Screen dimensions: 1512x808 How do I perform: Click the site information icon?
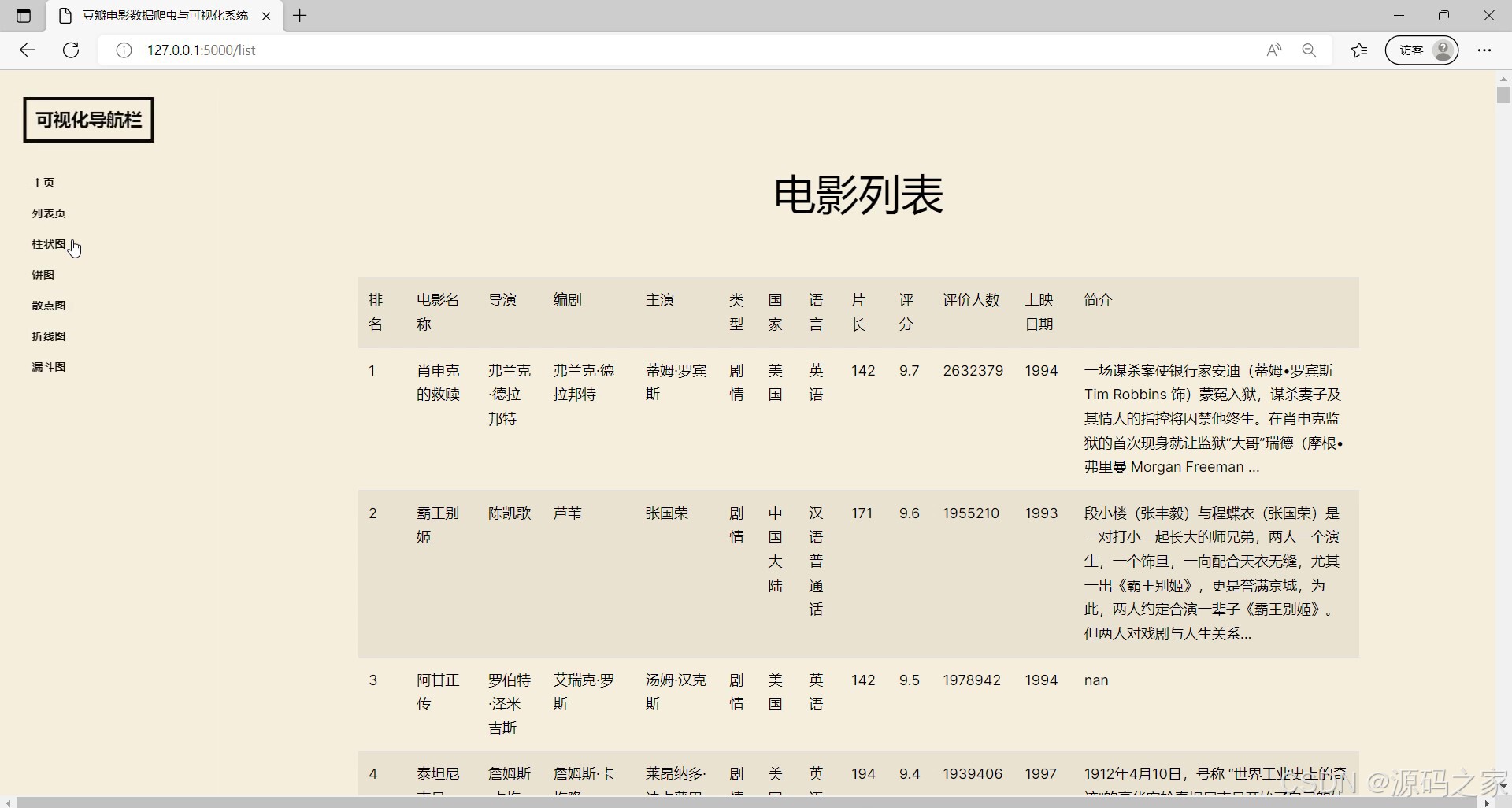tap(124, 50)
